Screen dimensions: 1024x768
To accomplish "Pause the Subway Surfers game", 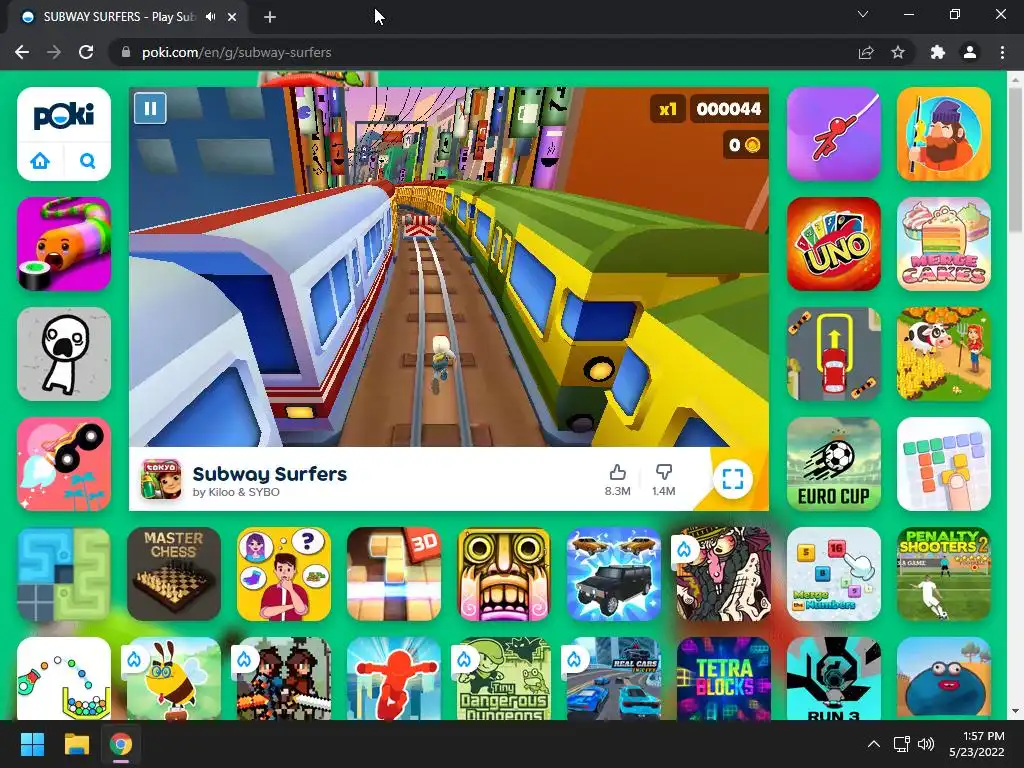I will [150, 108].
